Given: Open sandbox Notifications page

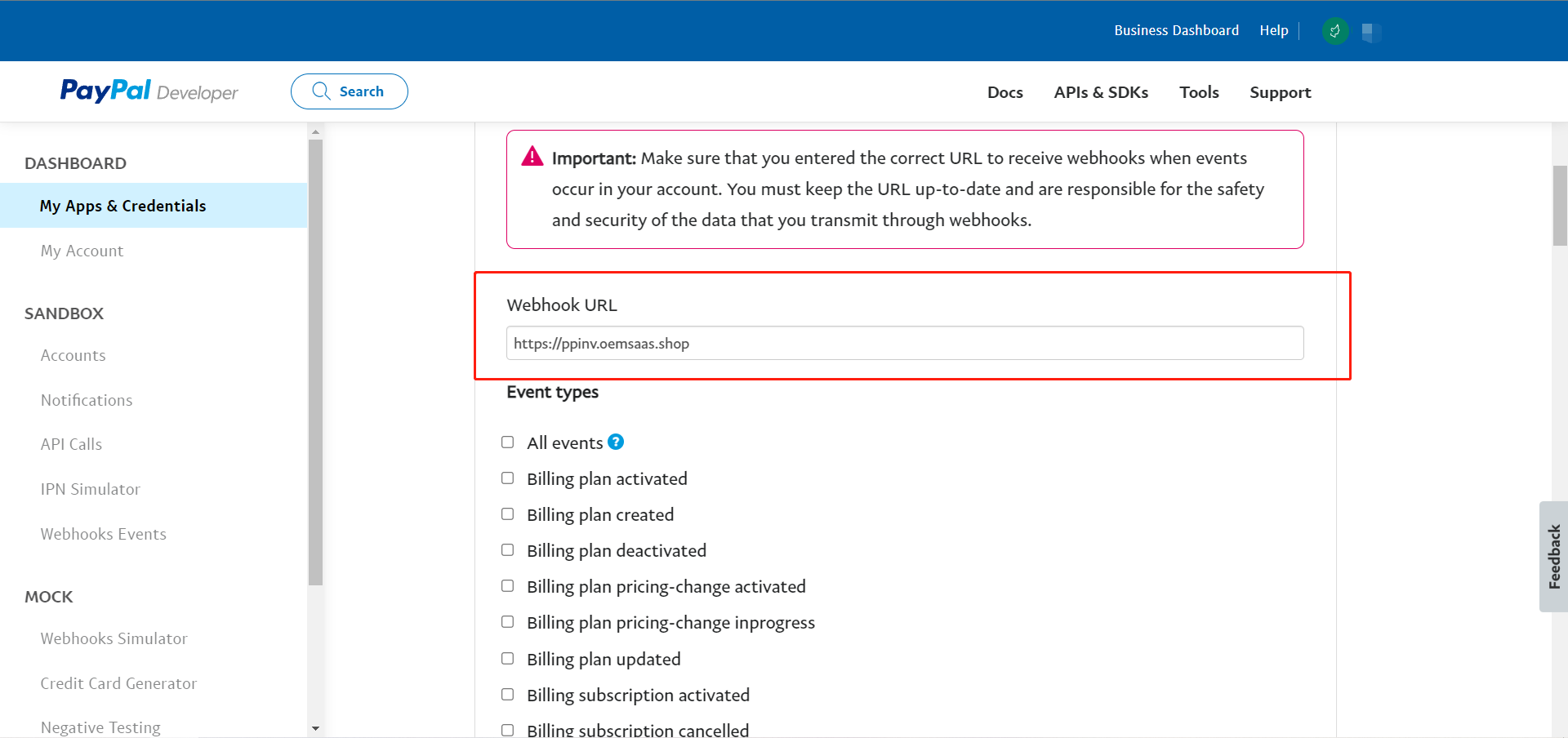Looking at the screenshot, I should click(x=87, y=400).
